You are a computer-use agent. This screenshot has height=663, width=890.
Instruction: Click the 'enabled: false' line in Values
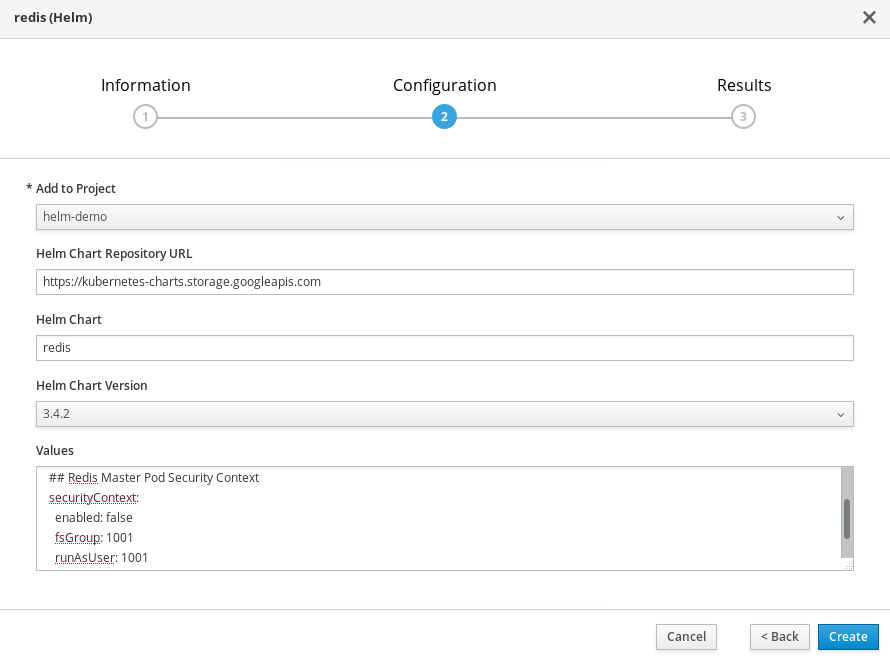93,518
